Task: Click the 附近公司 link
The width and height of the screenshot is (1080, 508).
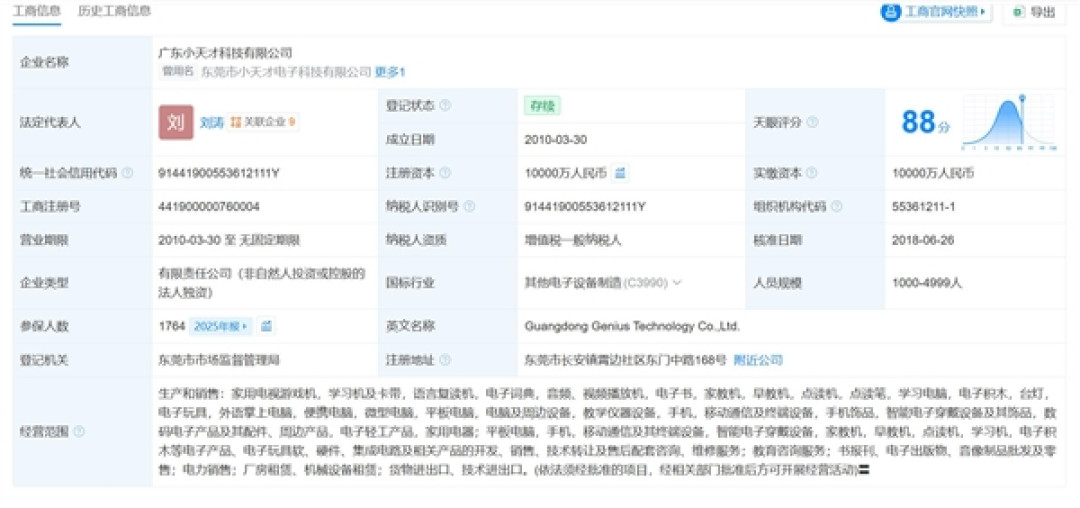Action: (758, 360)
